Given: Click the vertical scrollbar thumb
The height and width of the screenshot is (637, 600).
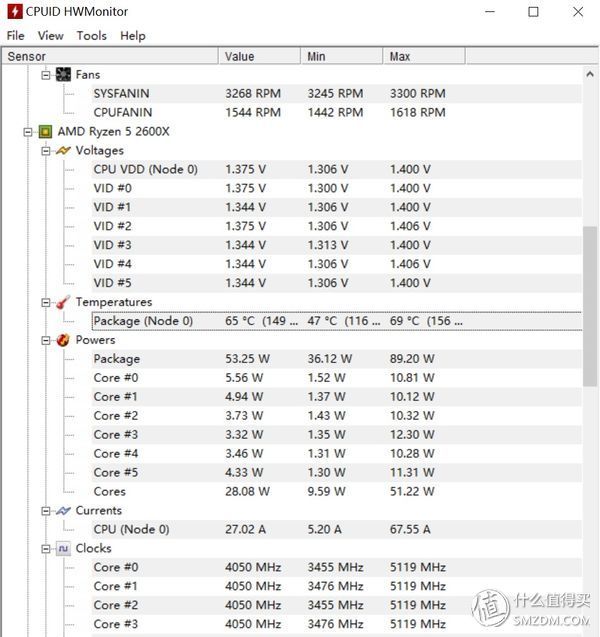Looking at the screenshot, I should (x=590, y=306).
